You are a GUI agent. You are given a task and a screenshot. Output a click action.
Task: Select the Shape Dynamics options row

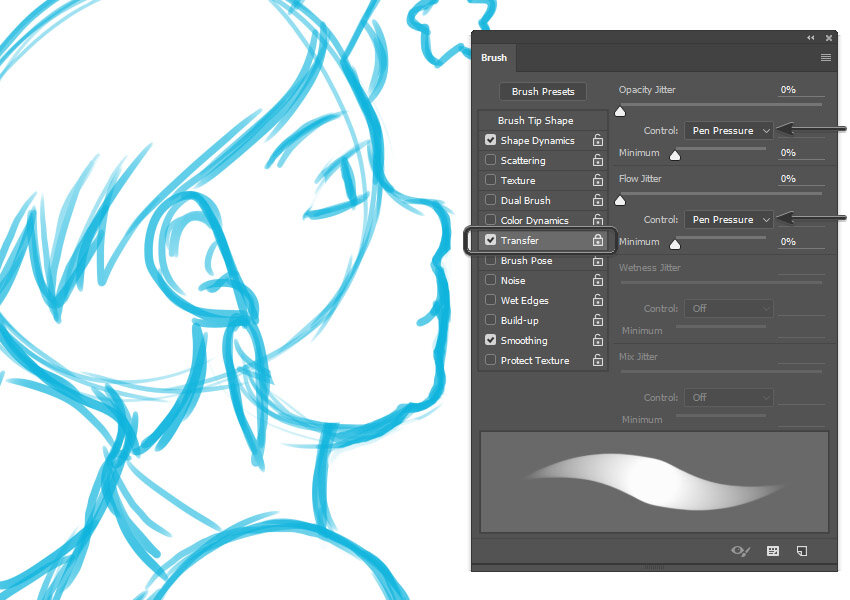coord(543,140)
